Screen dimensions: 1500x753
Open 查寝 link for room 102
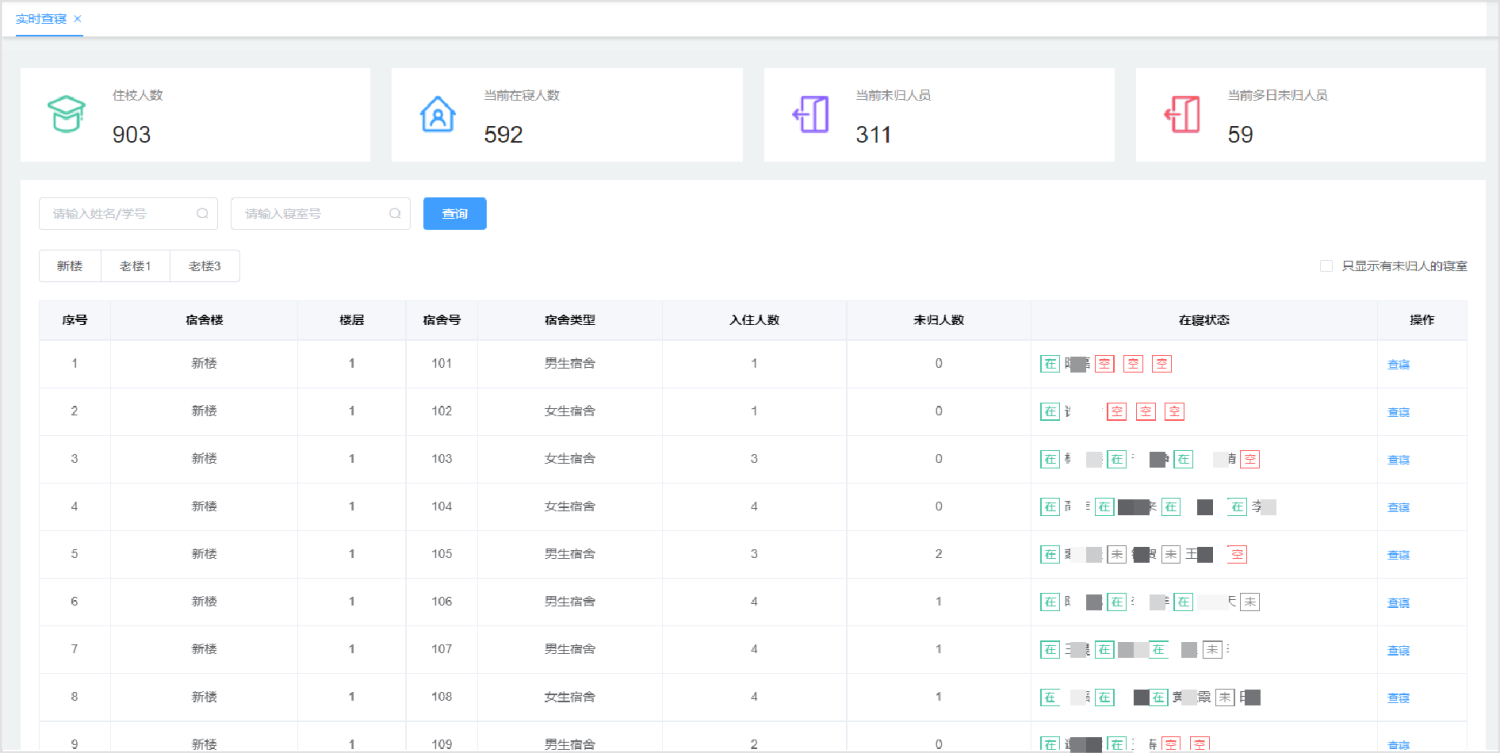coord(1398,412)
